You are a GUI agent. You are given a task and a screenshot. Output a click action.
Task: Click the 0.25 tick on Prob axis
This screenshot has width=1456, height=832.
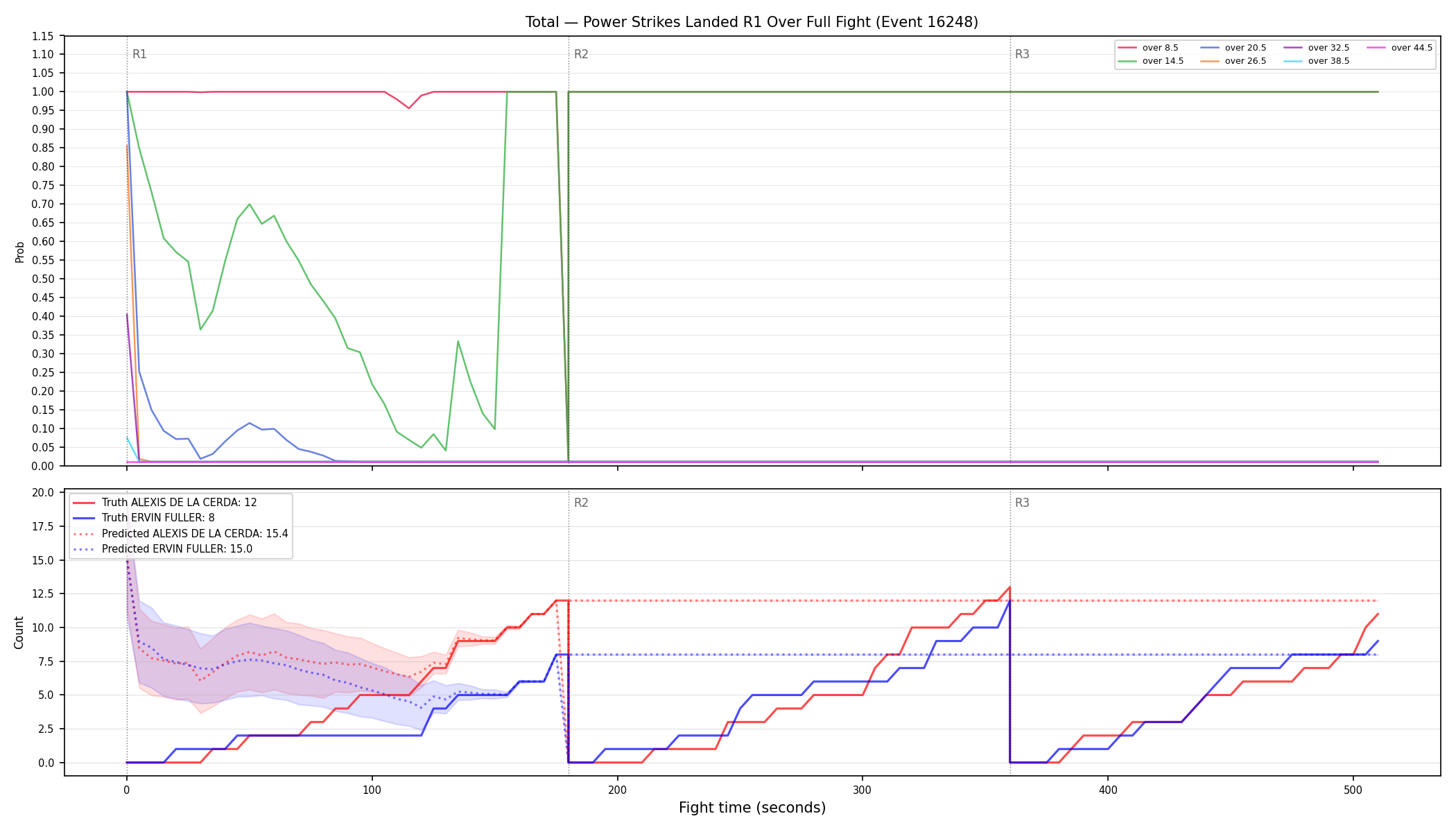click(x=43, y=373)
